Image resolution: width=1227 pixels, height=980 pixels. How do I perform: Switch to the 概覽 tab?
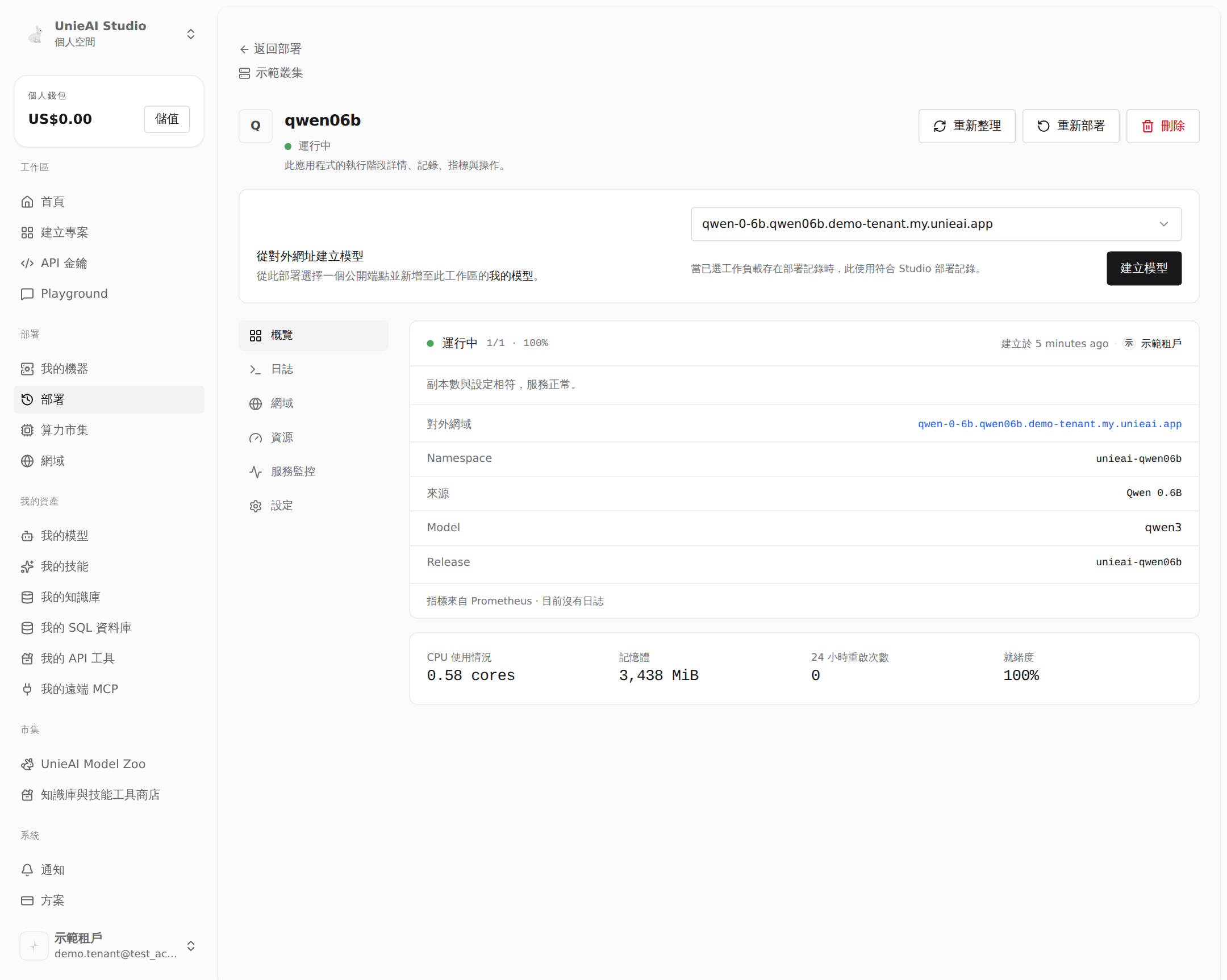click(314, 335)
